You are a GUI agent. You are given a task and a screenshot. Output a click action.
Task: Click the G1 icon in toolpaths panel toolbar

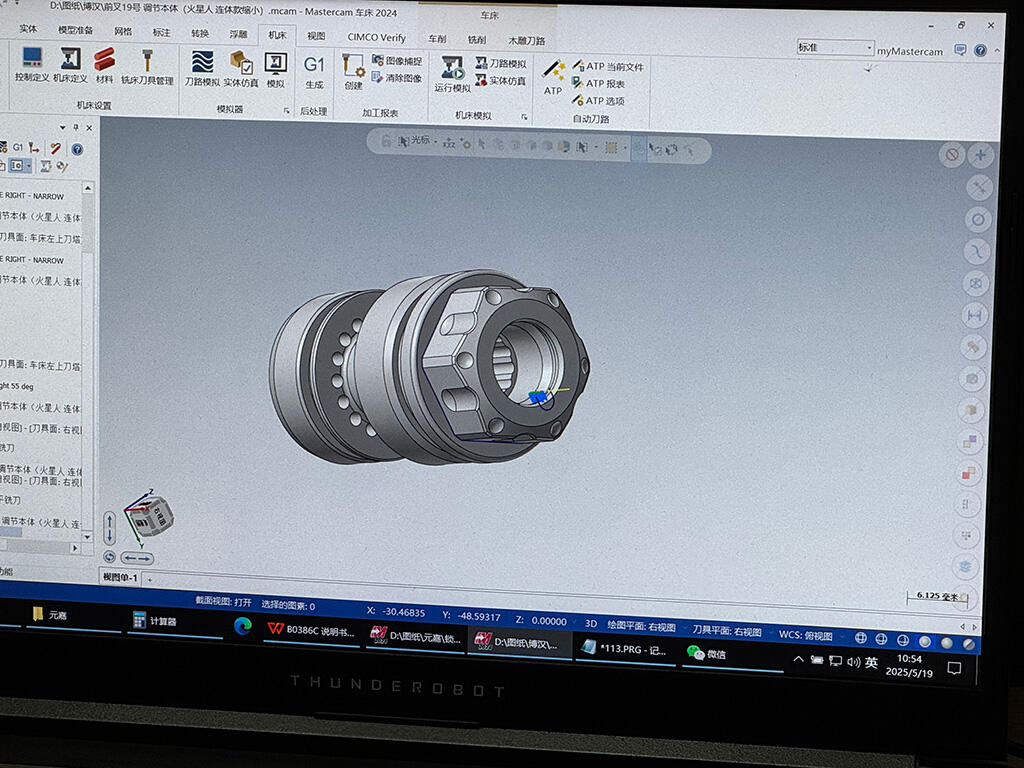point(18,147)
